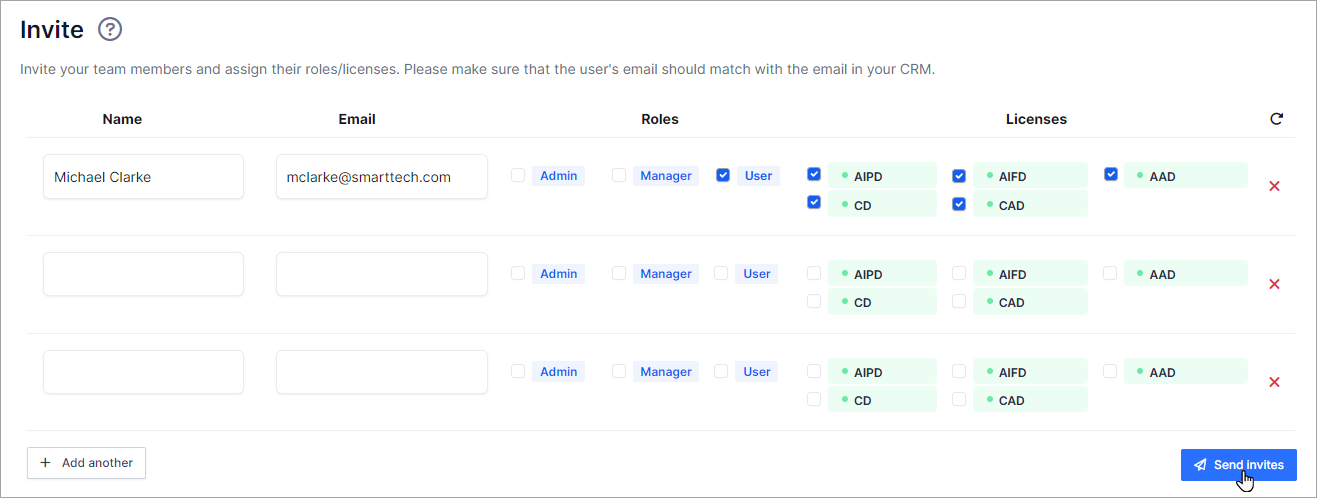Enable Manager role for Michael Clarke
Viewport: 1317px width, 498px height.
[x=619, y=175]
